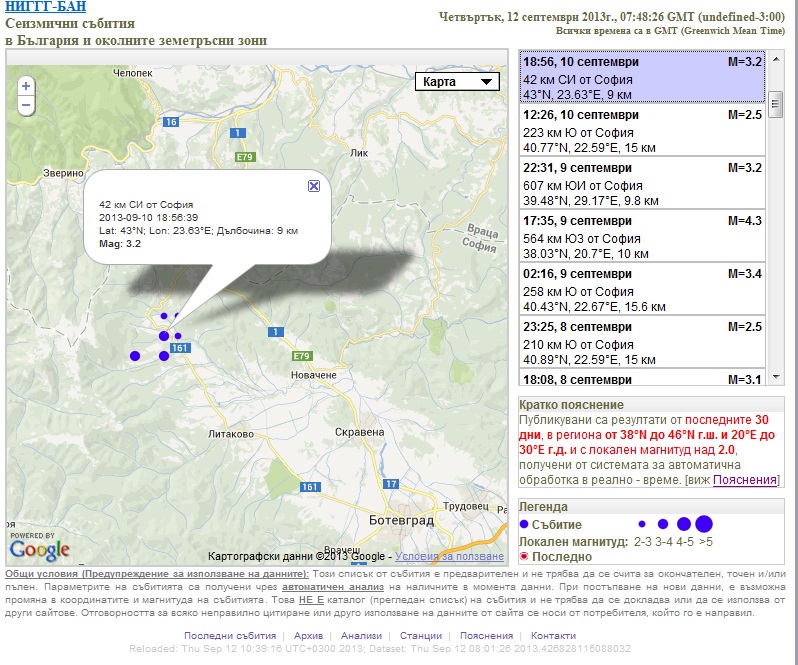This screenshot has height=665, width=798.
Task: Click the 2013-09-10 18:56:39 timestamp in popup
Action: (x=148, y=217)
